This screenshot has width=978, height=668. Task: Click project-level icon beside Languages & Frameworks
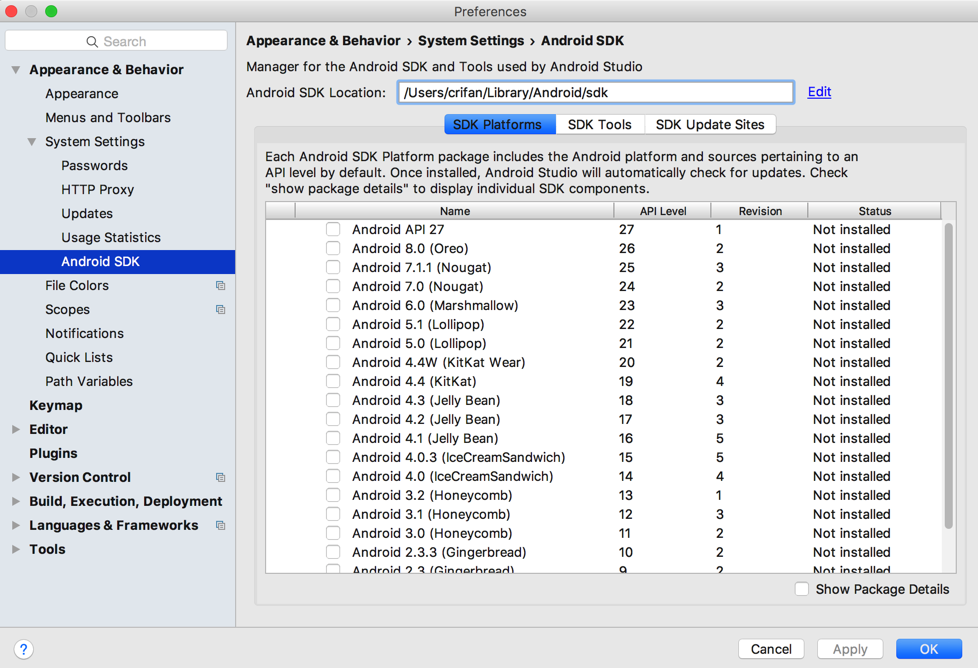pos(220,526)
